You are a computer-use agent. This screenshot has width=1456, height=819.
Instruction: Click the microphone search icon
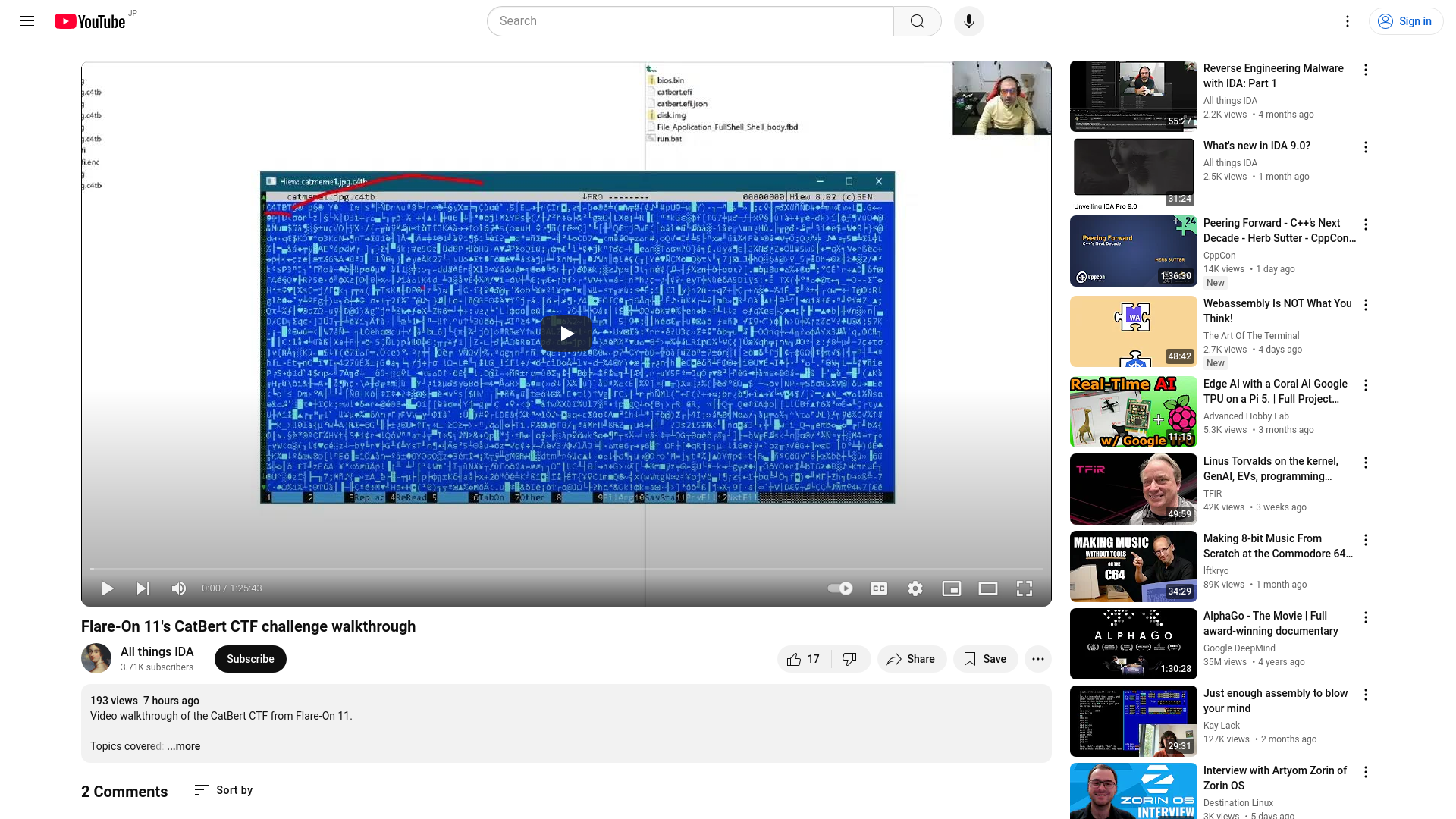(968, 21)
